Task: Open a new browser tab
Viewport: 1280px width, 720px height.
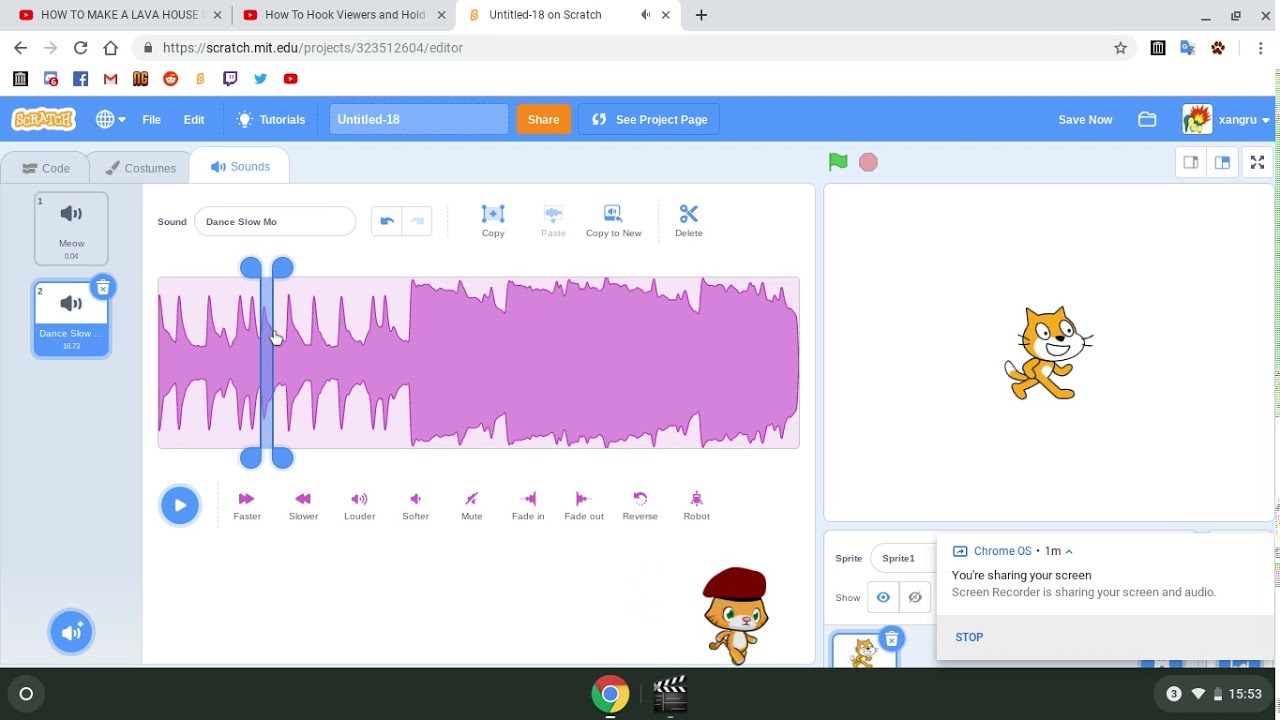Action: pyautogui.click(x=701, y=15)
